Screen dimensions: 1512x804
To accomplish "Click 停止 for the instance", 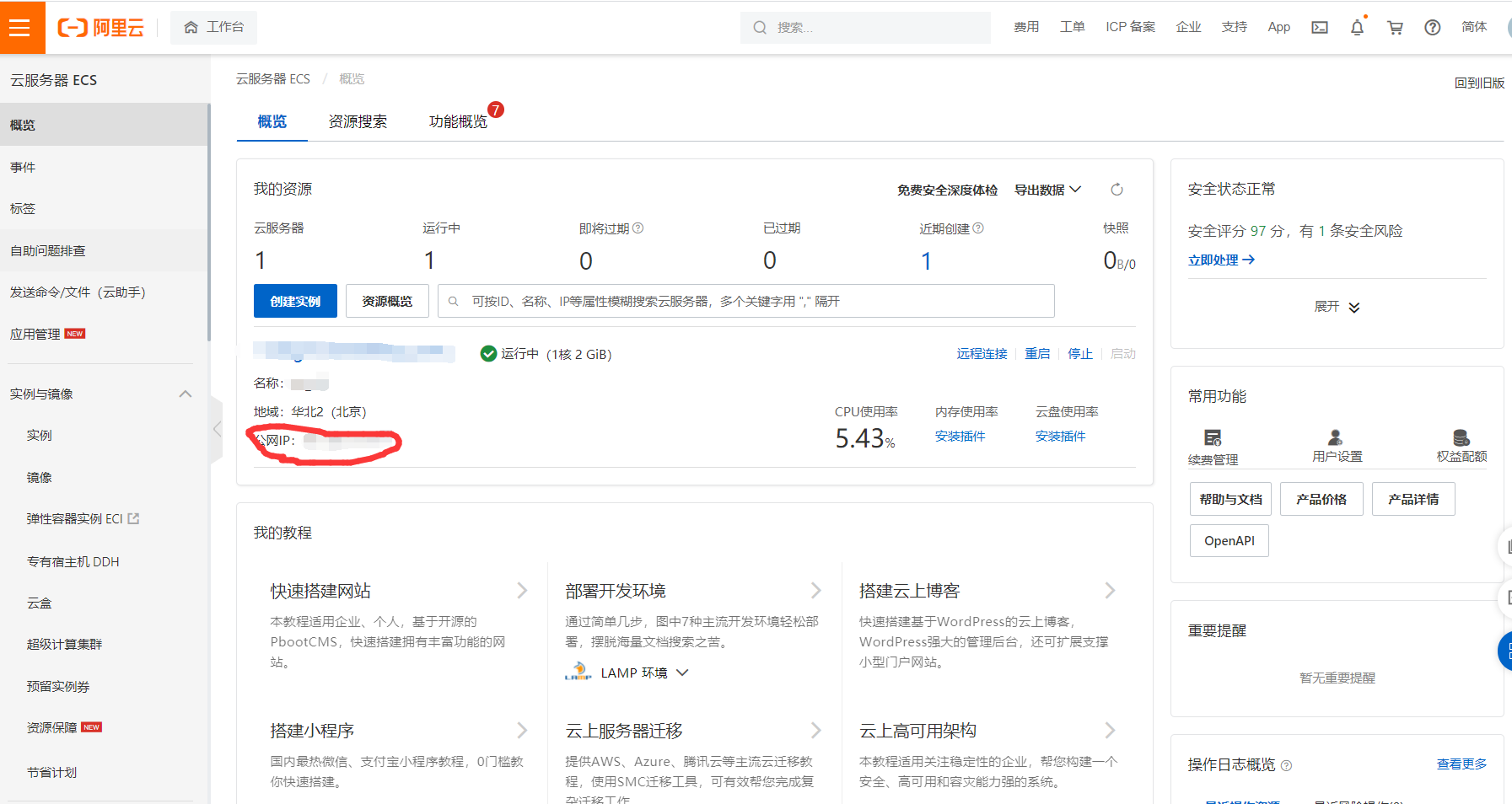I will point(1080,354).
